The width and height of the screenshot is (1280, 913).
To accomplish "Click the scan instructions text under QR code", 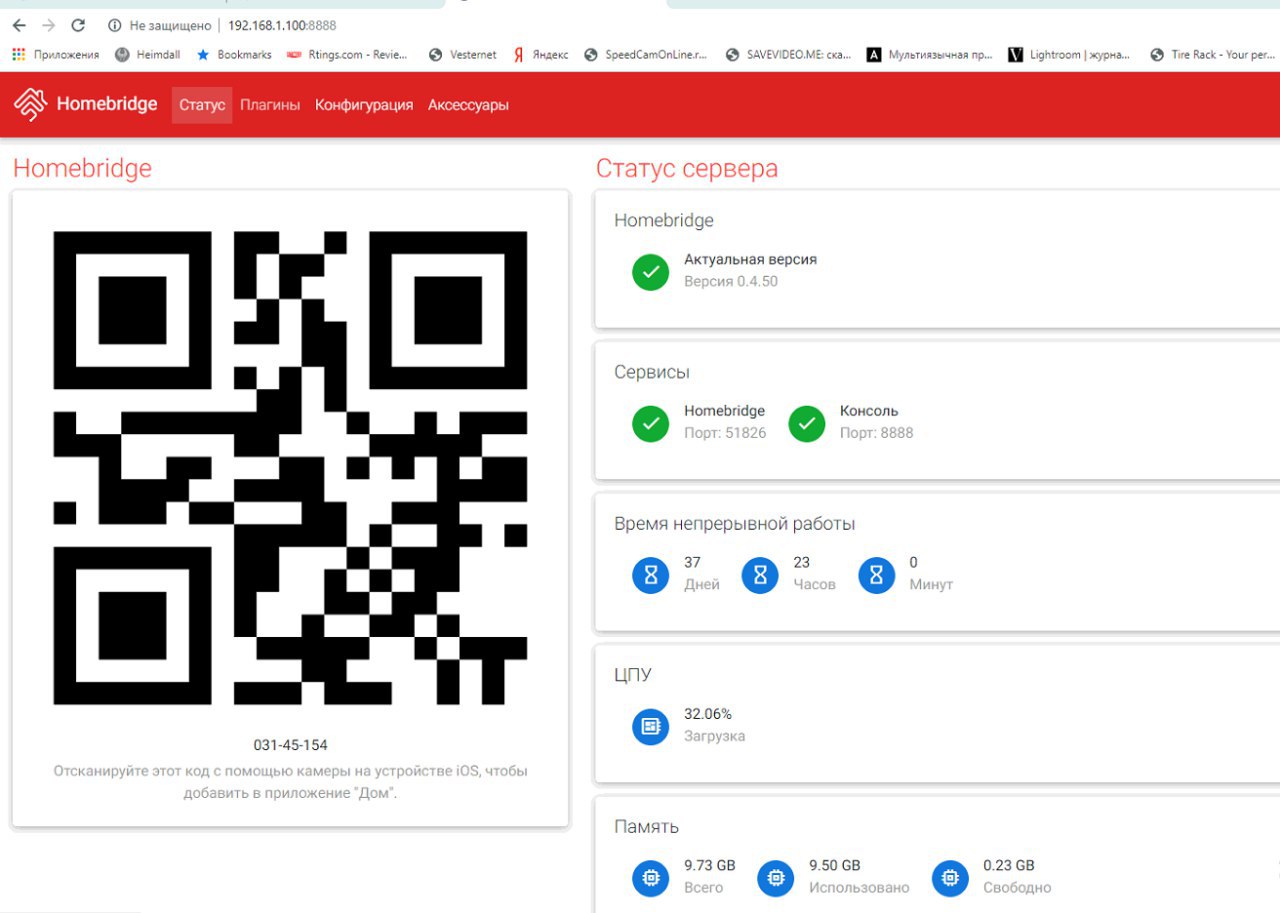I will (290, 782).
